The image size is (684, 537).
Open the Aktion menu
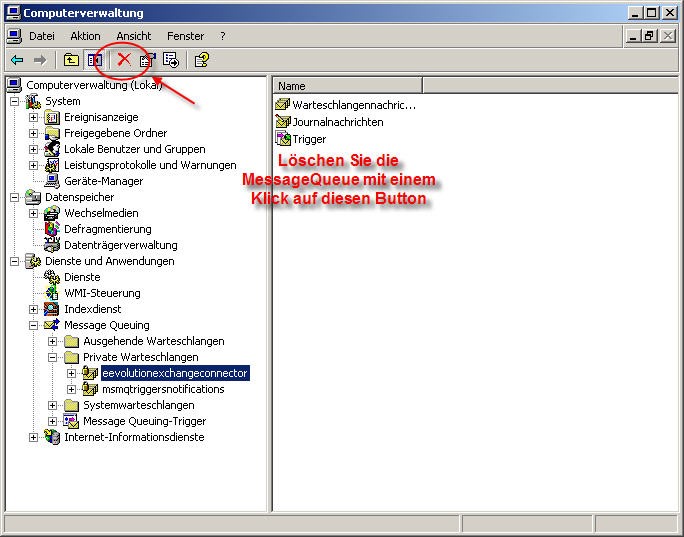click(86, 36)
